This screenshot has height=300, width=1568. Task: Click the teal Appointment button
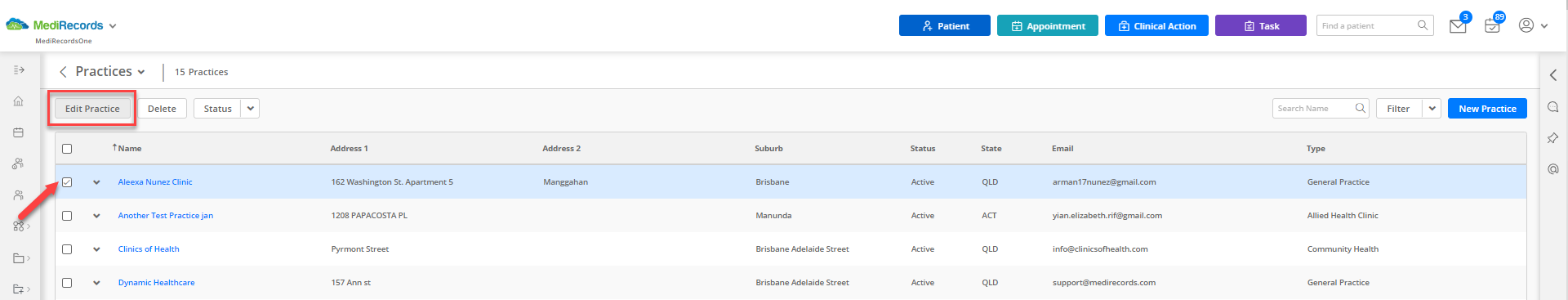pyautogui.click(x=1048, y=26)
